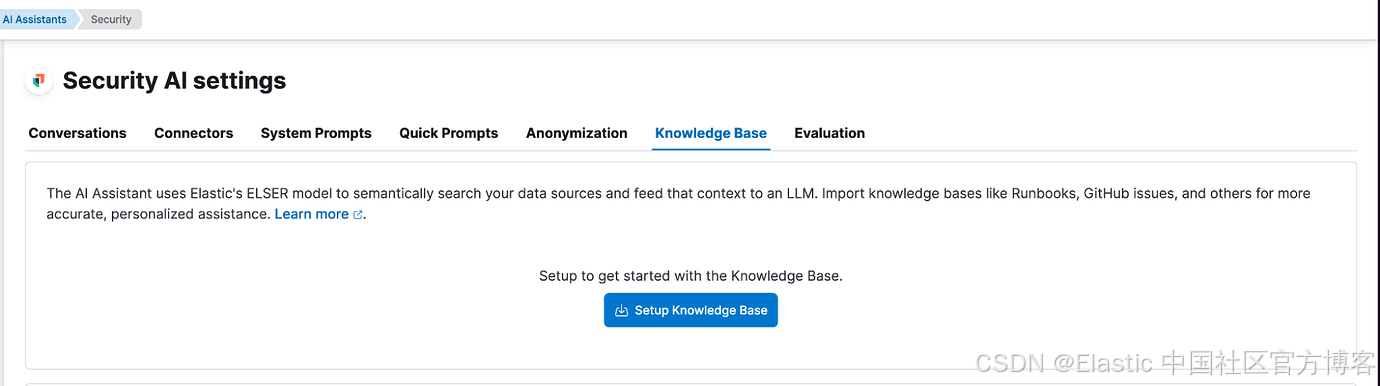Open the Conversations tab
This screenshot has height=386, width=1380.
tap(77, 133)
